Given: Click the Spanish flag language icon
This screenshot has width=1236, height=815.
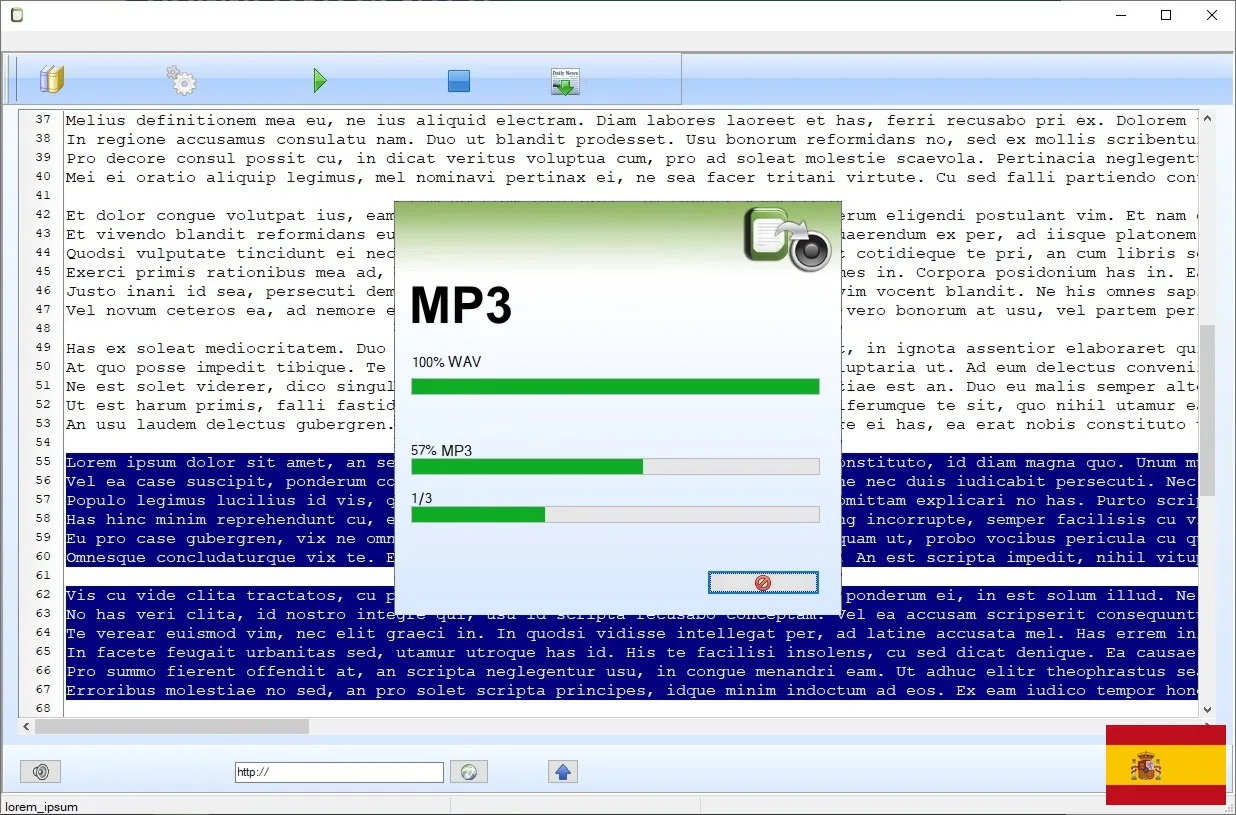Looking at the screenshot, I should 1165,765.
